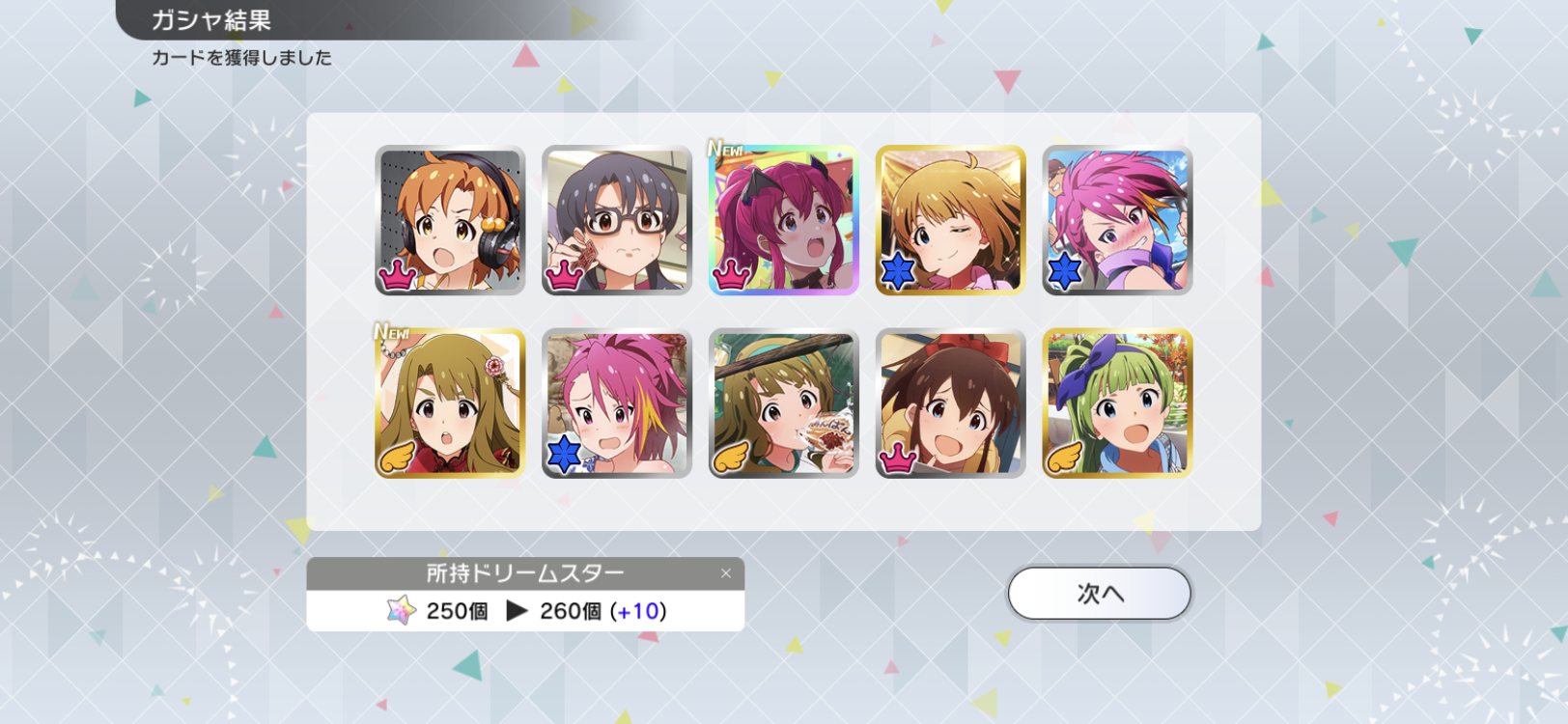
Task: Close the 所持ドリームスター panel
Action: [726, 573]
